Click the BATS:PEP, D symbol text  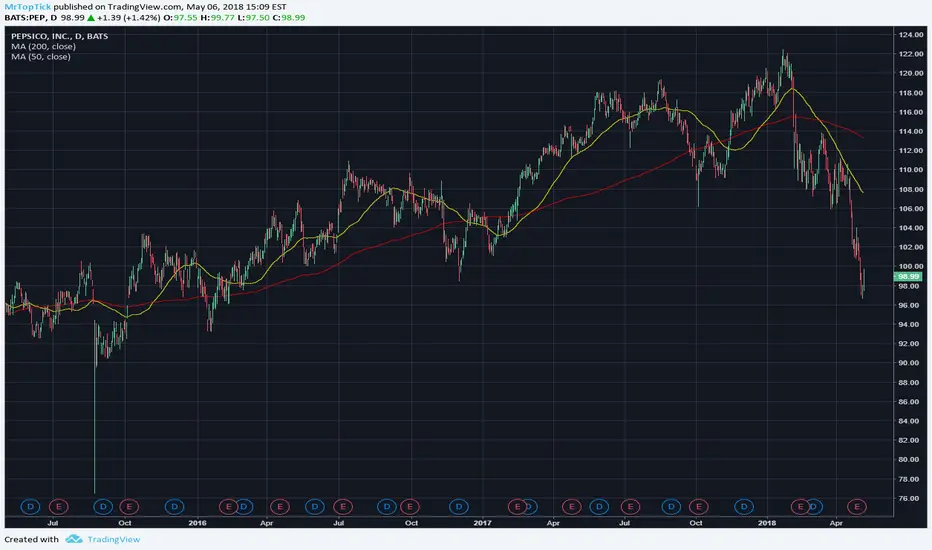[x=31, y=18]
